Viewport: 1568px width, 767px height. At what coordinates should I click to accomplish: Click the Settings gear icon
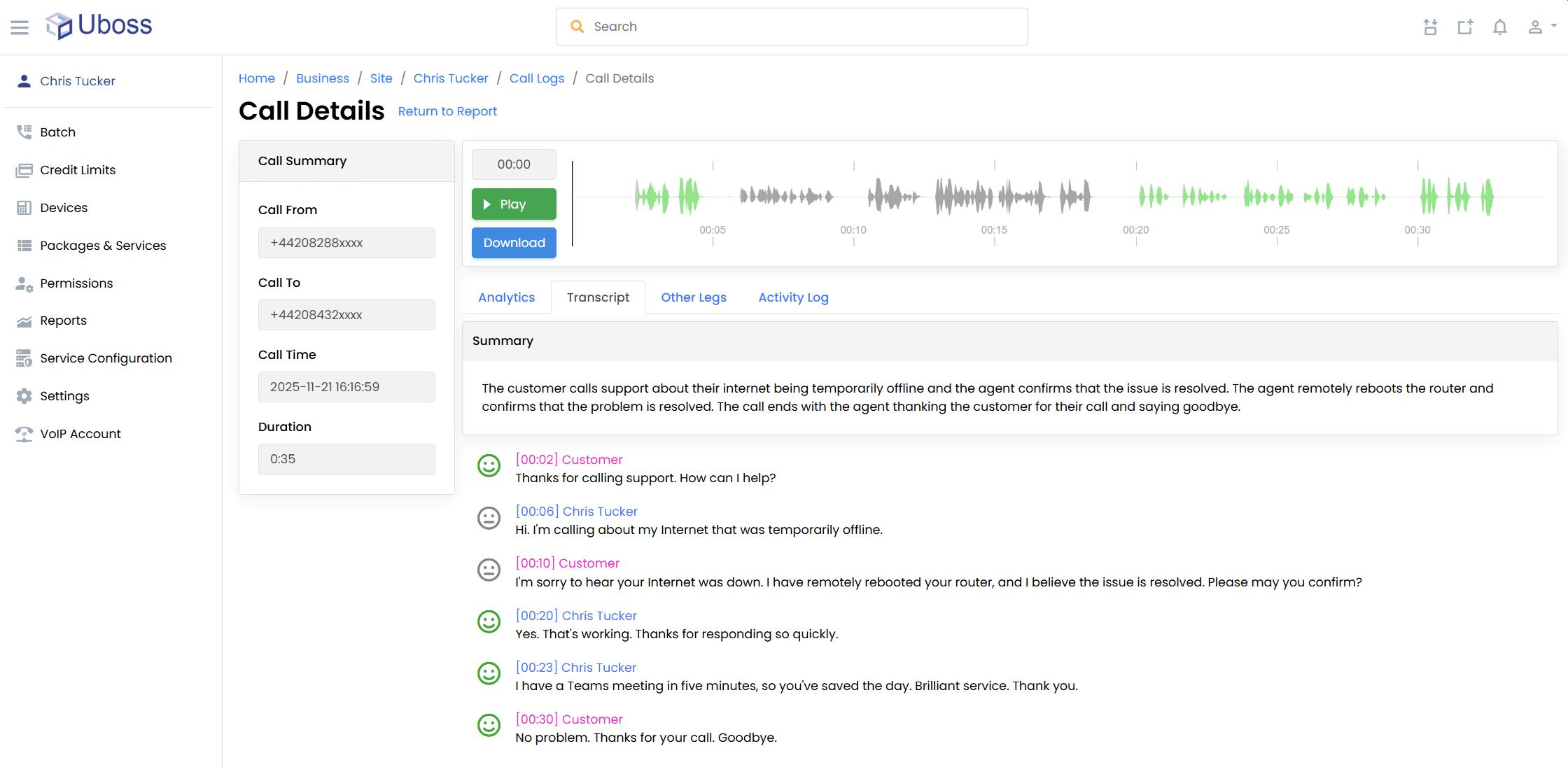24,396
